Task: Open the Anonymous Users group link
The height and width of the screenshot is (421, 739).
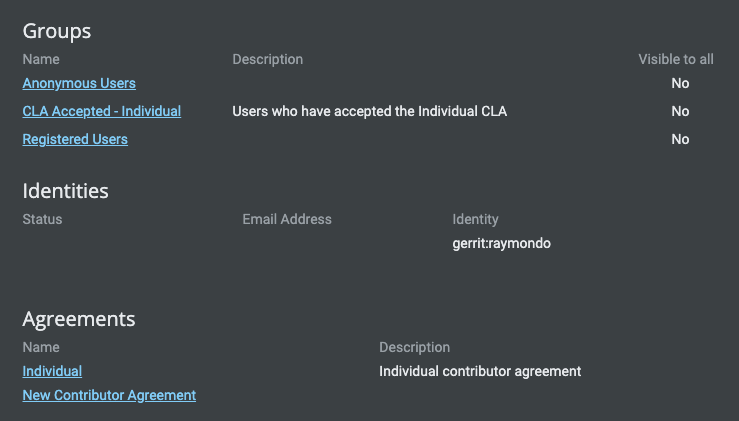Action: (79, 83)
